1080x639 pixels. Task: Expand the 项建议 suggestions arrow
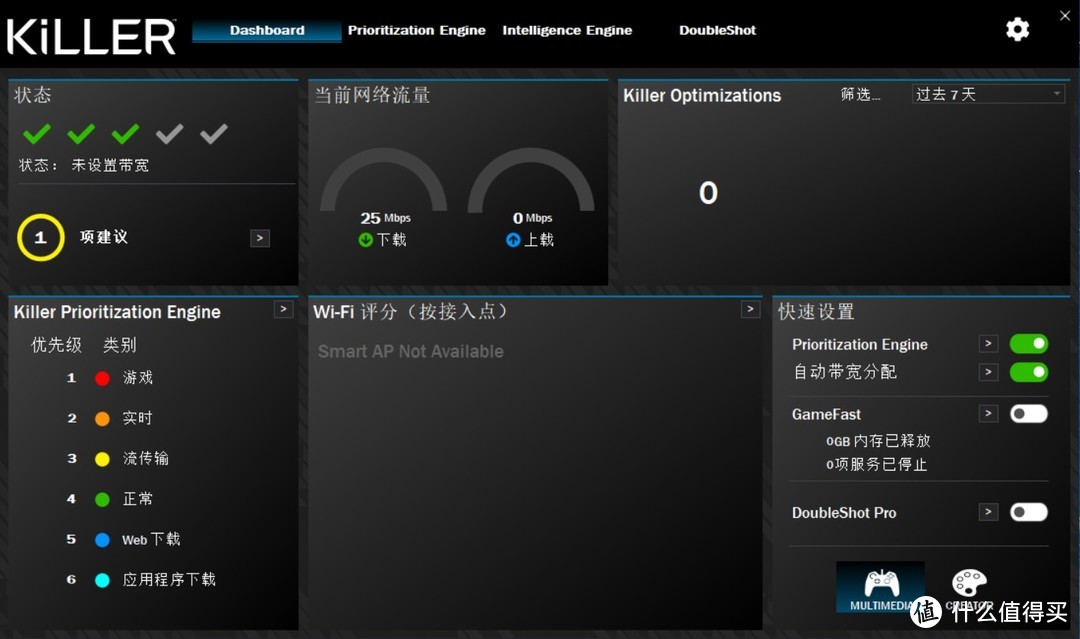[x=260, y=238]
